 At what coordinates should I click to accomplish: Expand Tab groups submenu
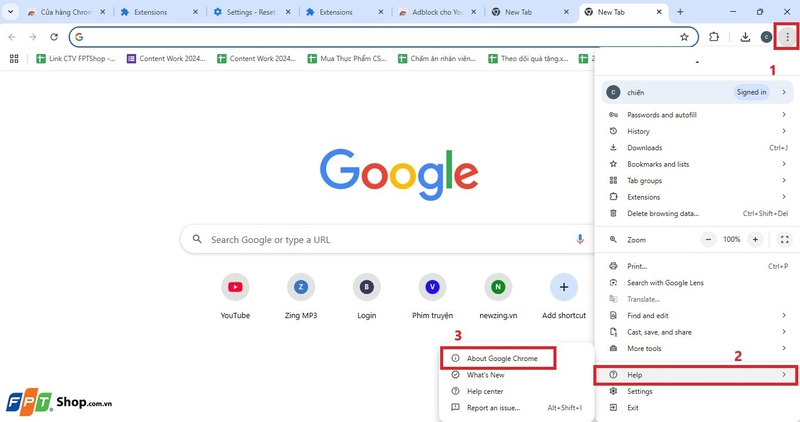click(x=697, y=180)
